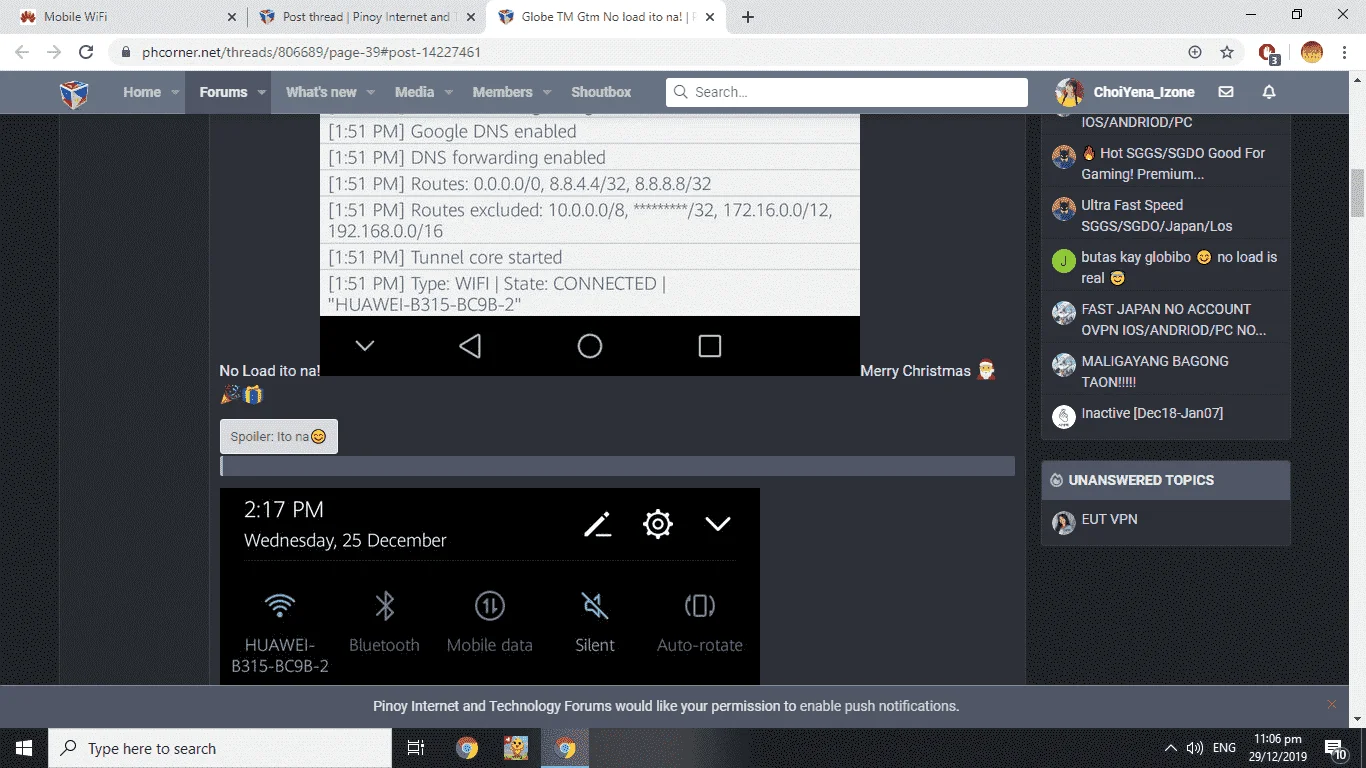Toggle the Spoiler: Ito na button

click(279, 436)
